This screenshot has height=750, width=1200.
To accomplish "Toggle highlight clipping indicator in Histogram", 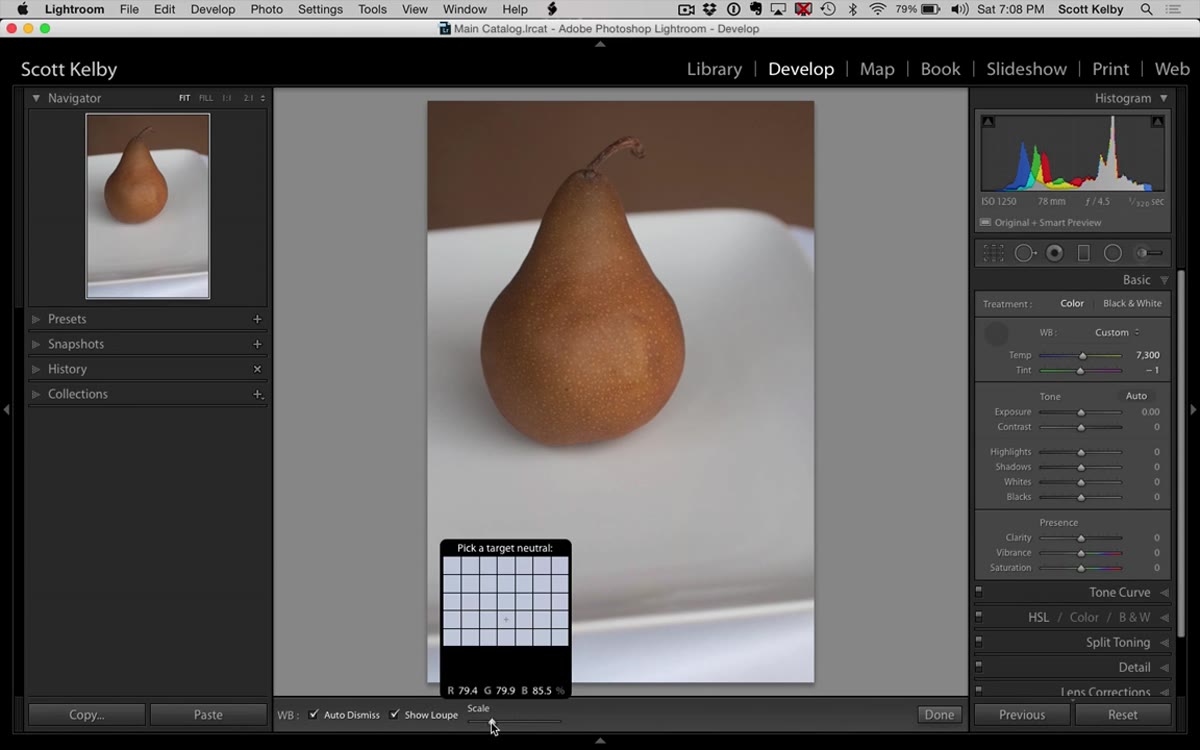I will coord(1157,122).
